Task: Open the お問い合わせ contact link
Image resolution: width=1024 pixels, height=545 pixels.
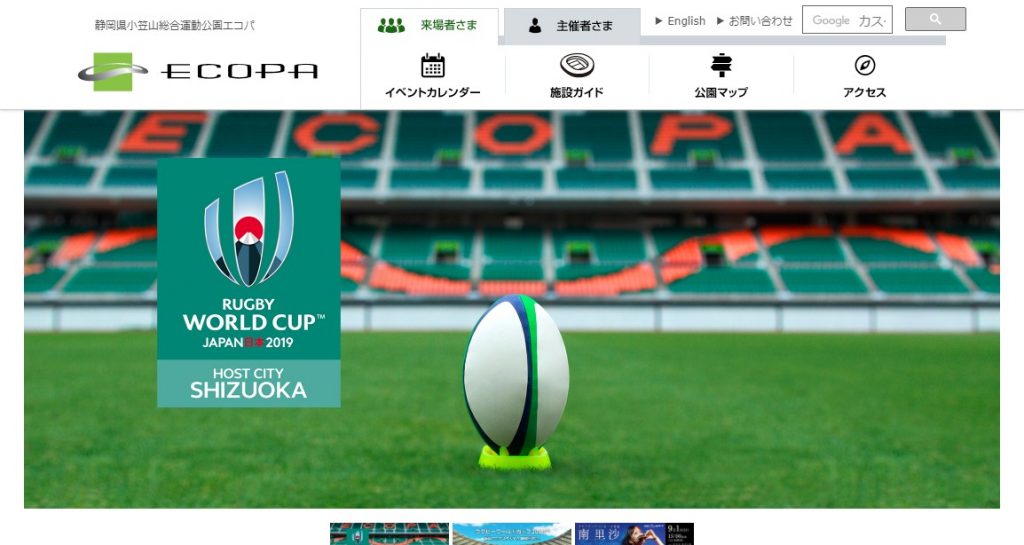Action: tap(754, 21)
